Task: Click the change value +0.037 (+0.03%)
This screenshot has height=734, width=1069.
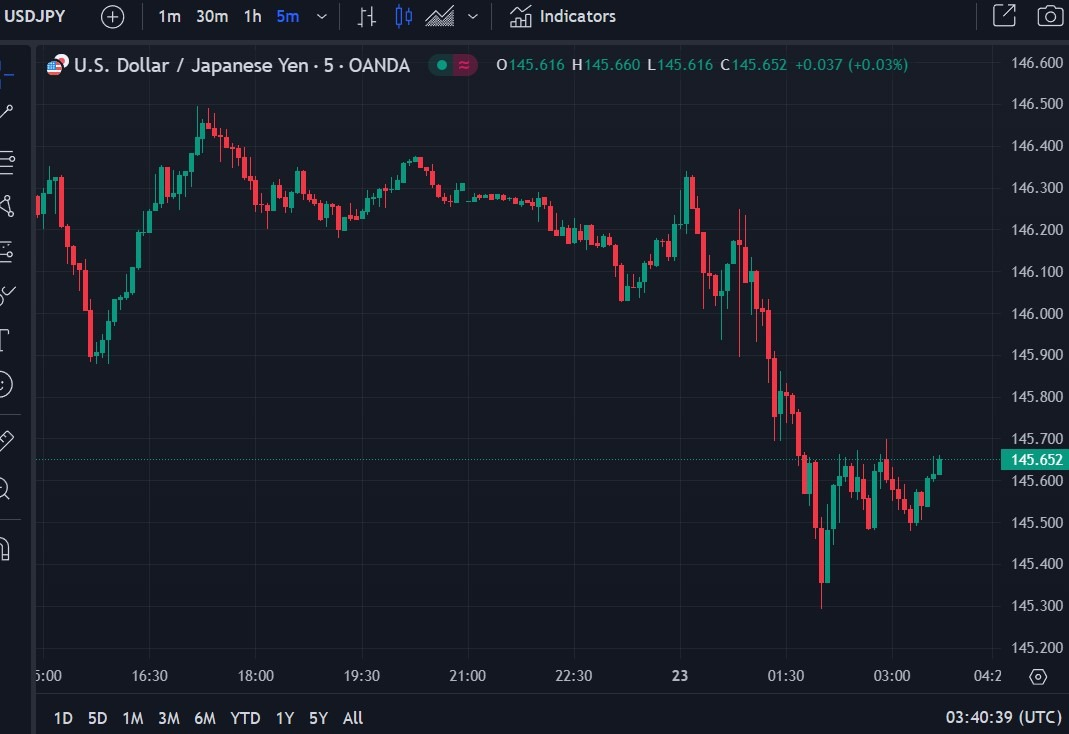Action: pyautogui.click(x=852, y=65)
